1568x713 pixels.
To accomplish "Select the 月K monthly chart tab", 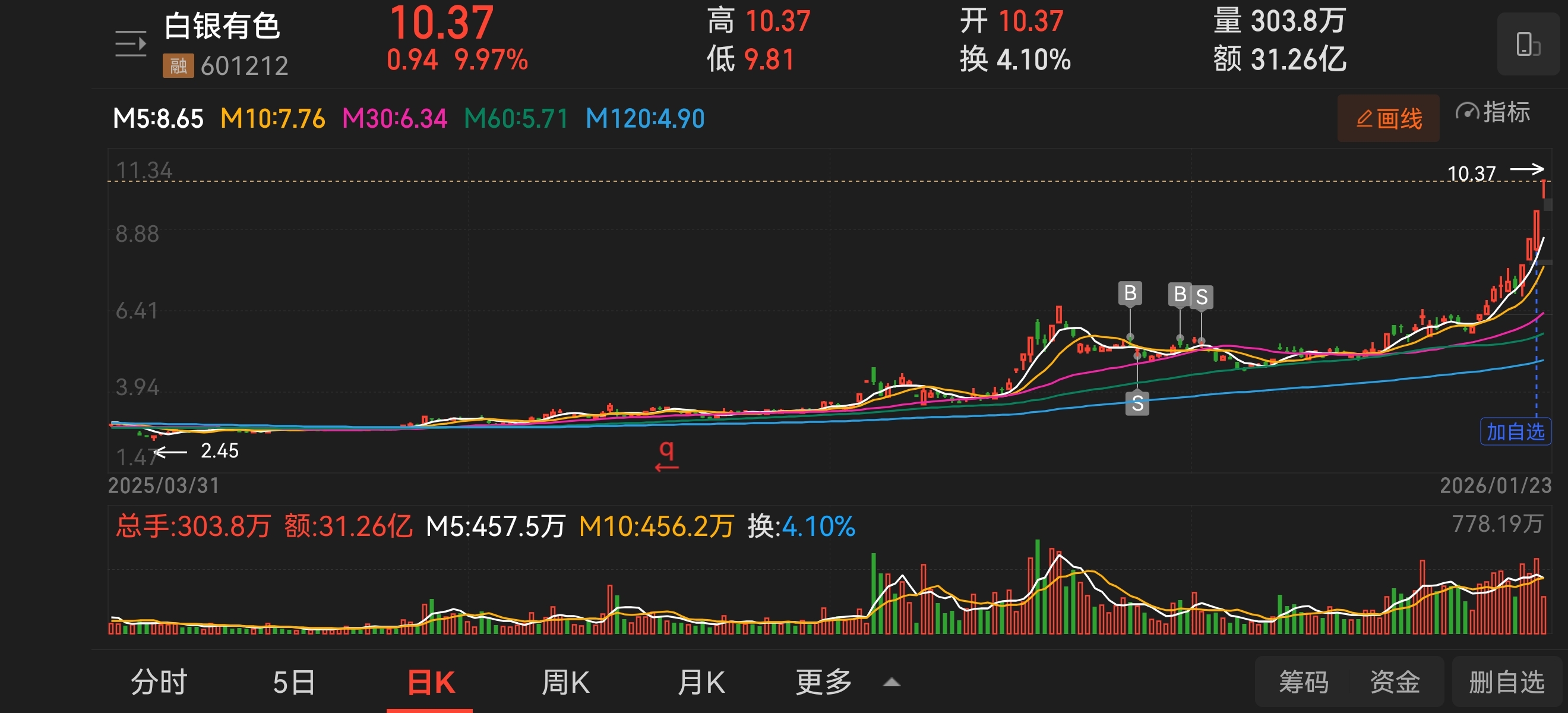I will (x=701, y=682).
